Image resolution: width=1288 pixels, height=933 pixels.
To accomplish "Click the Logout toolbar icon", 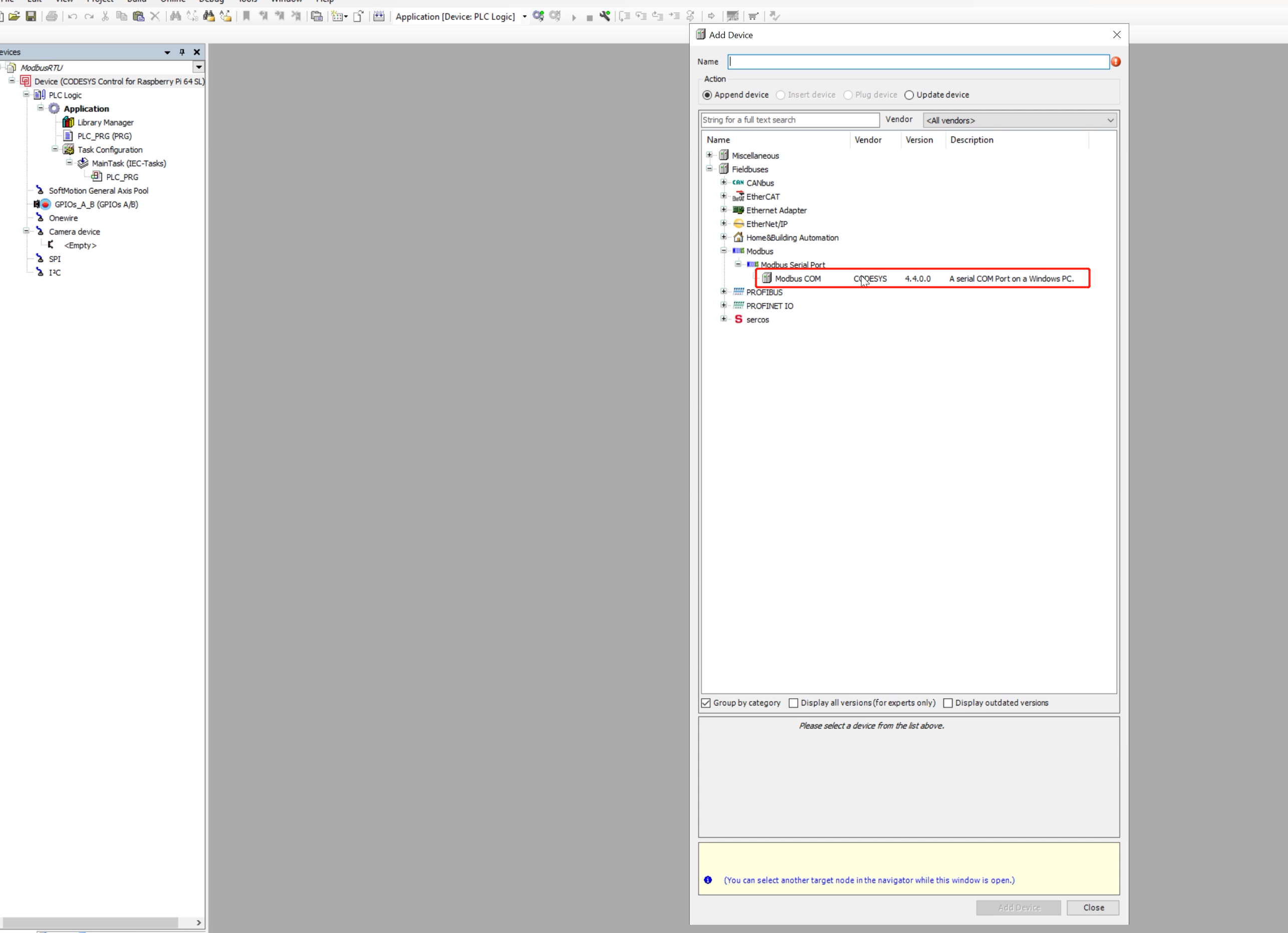I will tap(555, 17).
